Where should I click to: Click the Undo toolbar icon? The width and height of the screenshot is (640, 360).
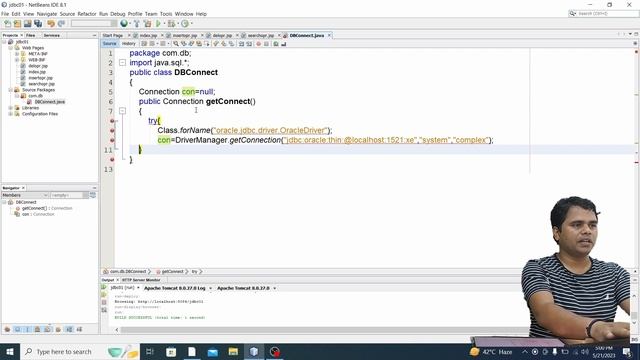click(x=51, y=24)
